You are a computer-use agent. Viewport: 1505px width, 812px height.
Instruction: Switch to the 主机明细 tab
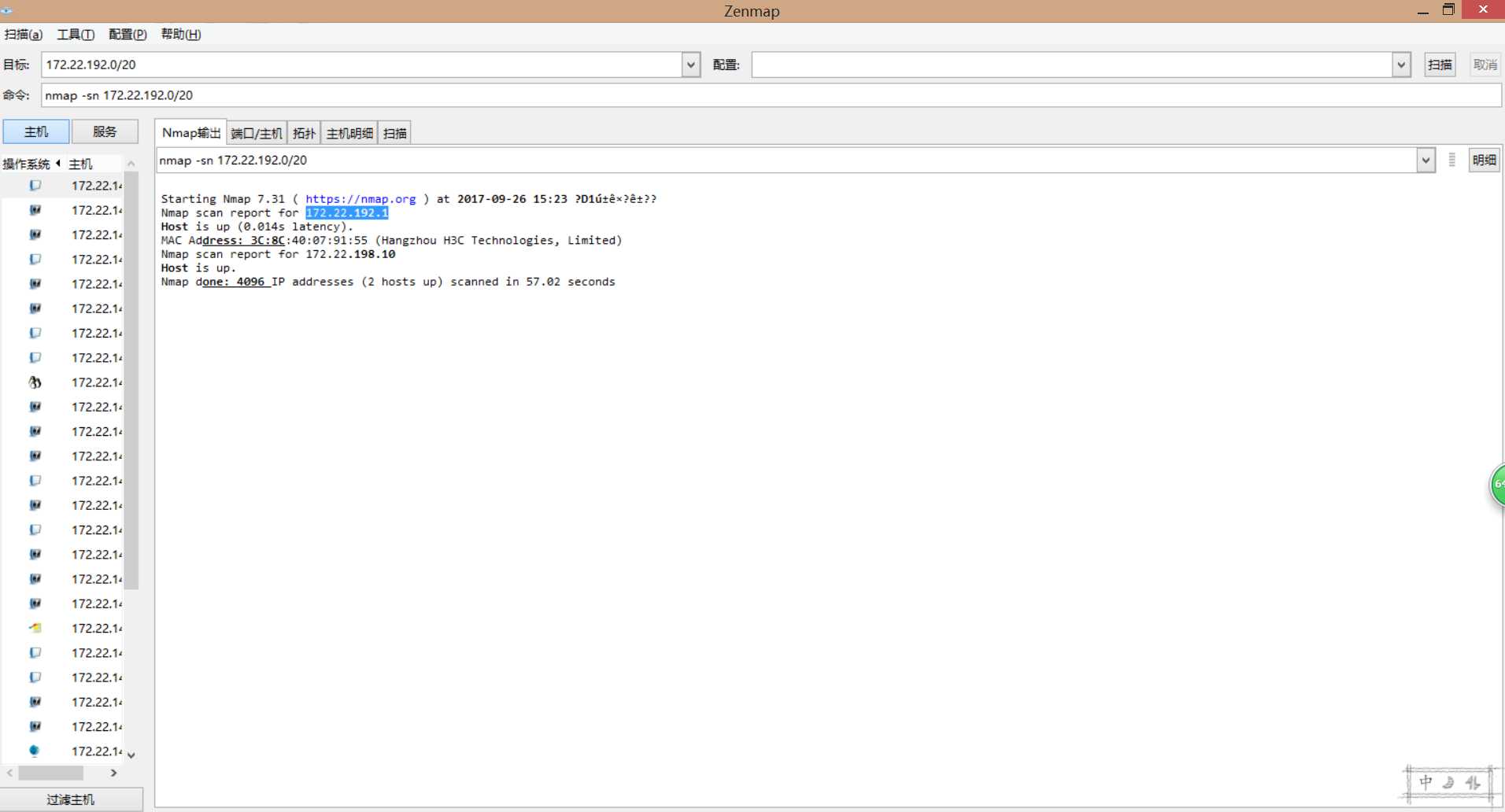click(x=349, y=133)
